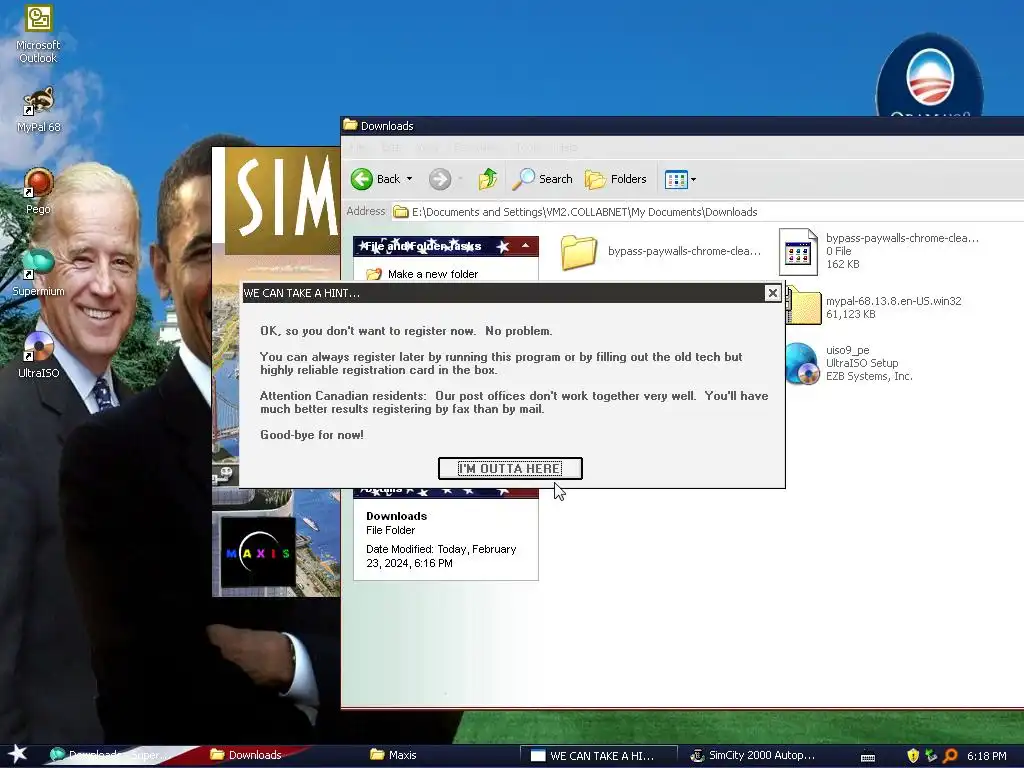Click the 6:18 PM taskbar clock
1024x768 pixels.
click(x=987, y=756)
